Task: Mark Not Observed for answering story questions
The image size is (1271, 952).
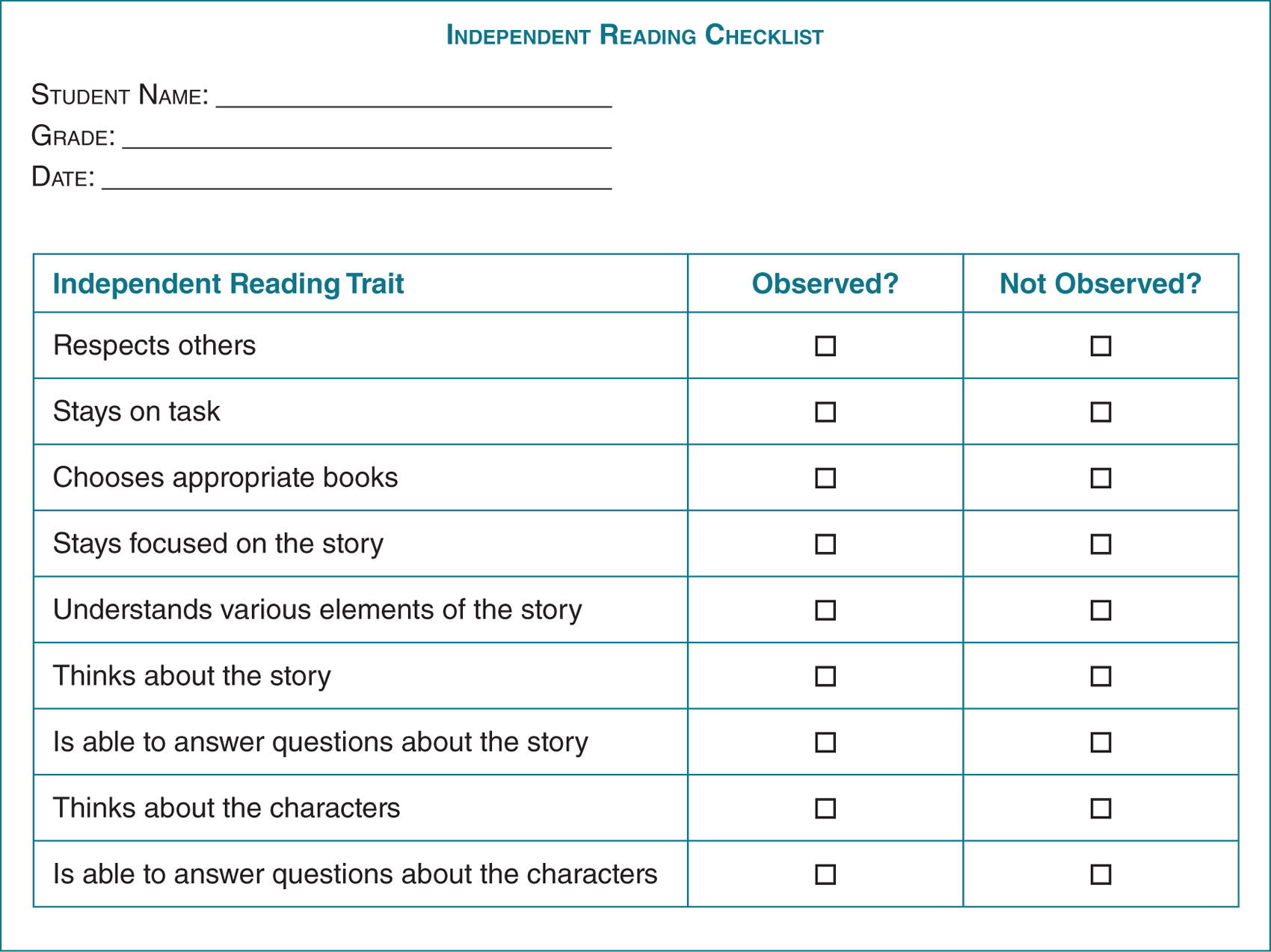Action: [x=1101, y=743]
